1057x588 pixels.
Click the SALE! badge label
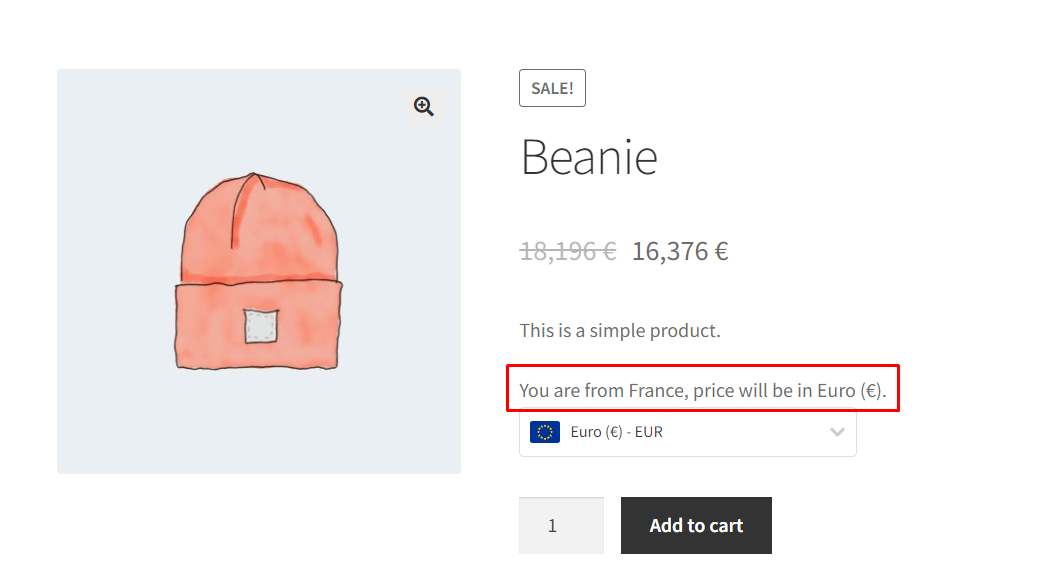pos(552,88)
